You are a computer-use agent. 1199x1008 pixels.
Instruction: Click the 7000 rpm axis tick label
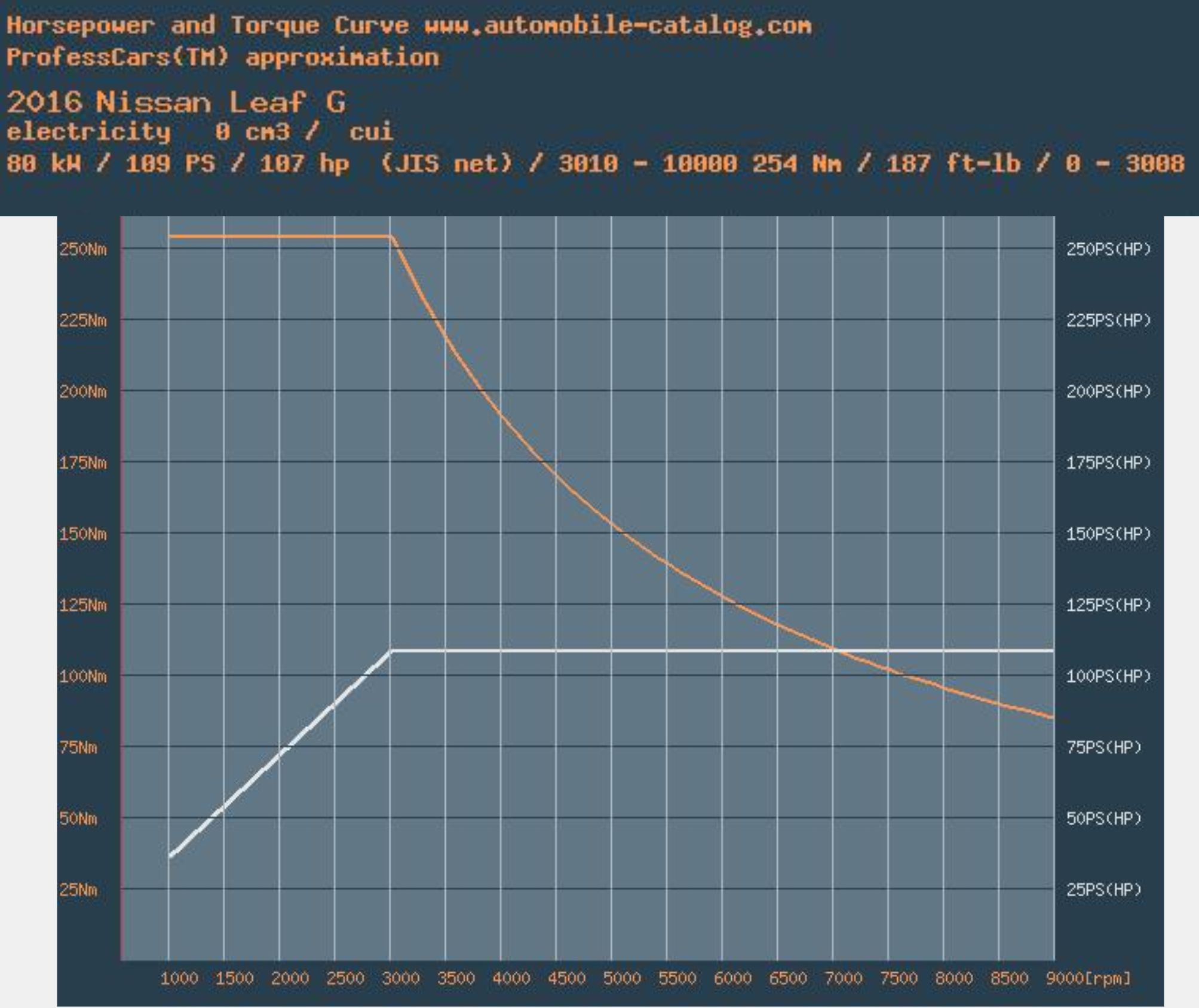coord(843,979)
